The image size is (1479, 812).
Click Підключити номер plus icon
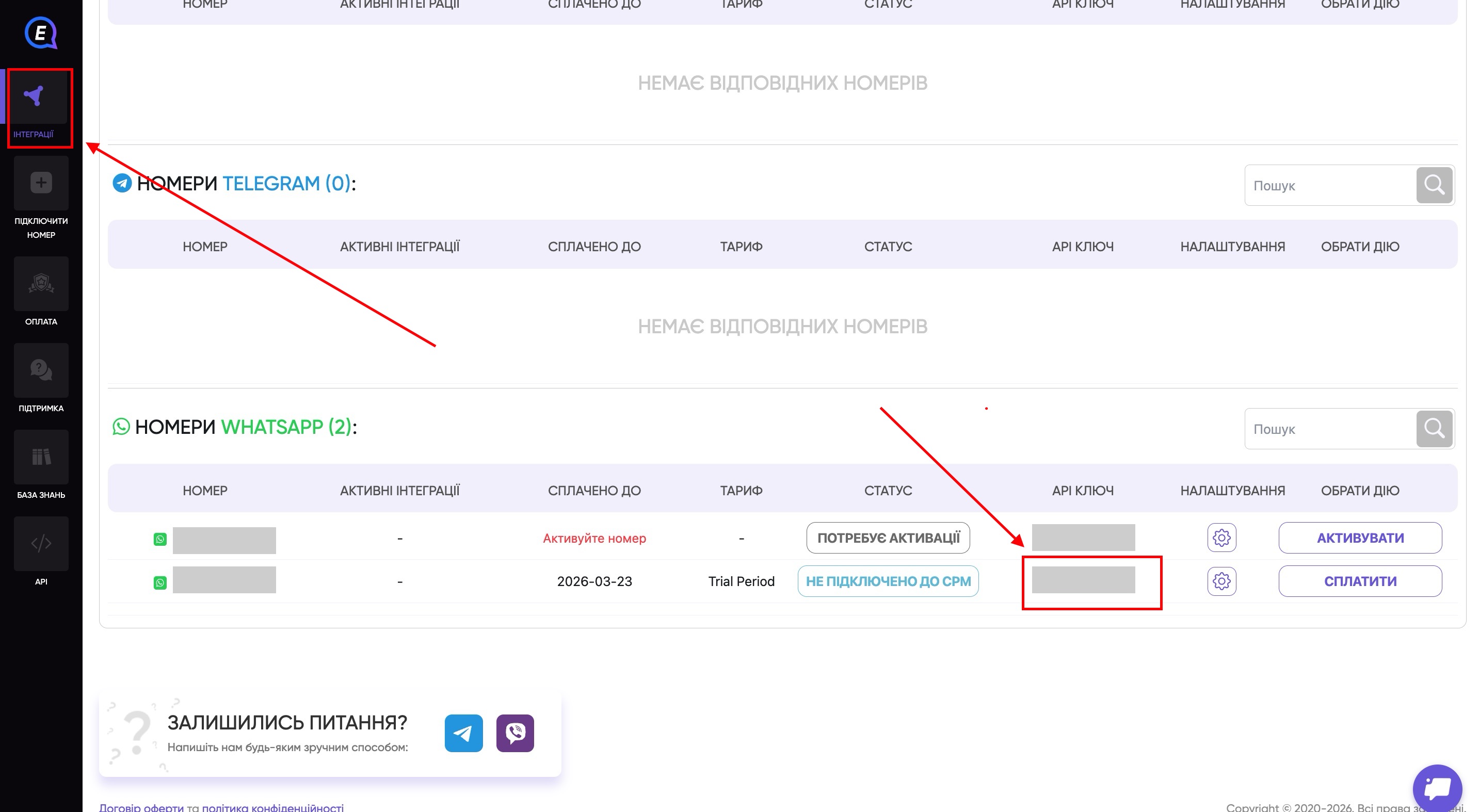[41, 183]
